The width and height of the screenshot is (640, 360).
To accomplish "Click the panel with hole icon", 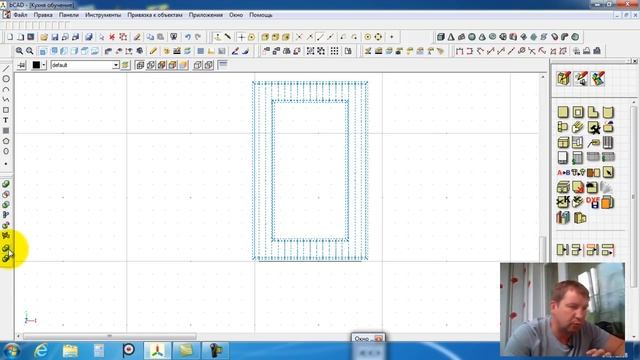I will tap(578, 112).
